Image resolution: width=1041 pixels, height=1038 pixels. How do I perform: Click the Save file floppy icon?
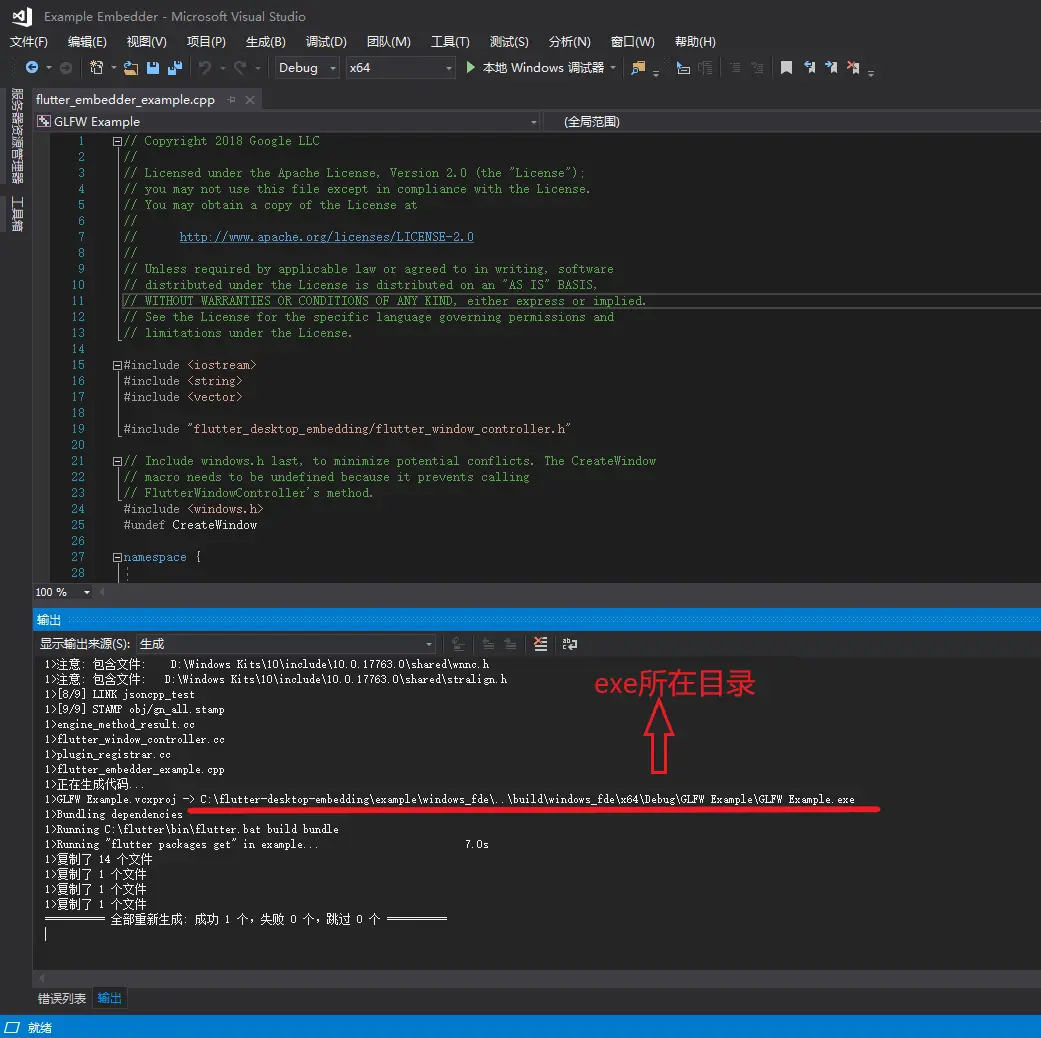[x=153, y=67]
